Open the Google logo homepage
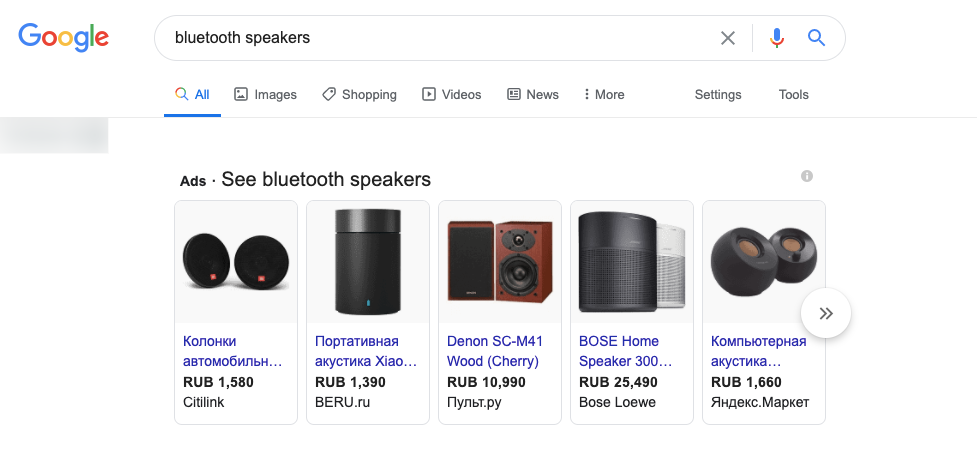The height and width of the screenshot is (457, 977). point(64,37)
